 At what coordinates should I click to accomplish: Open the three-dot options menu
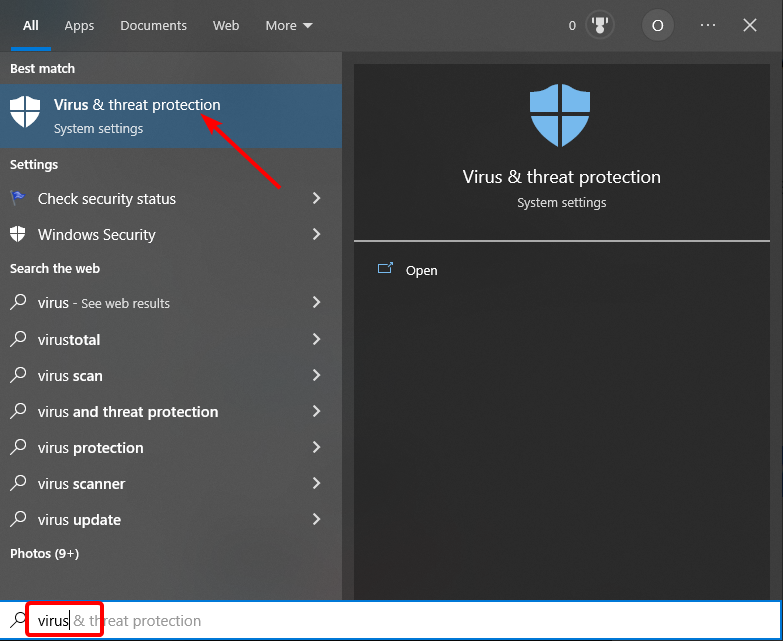pyautogui.click(x=708, y=26)
